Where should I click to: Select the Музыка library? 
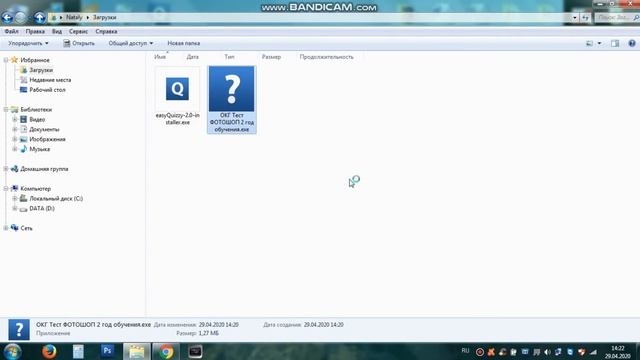40,149
